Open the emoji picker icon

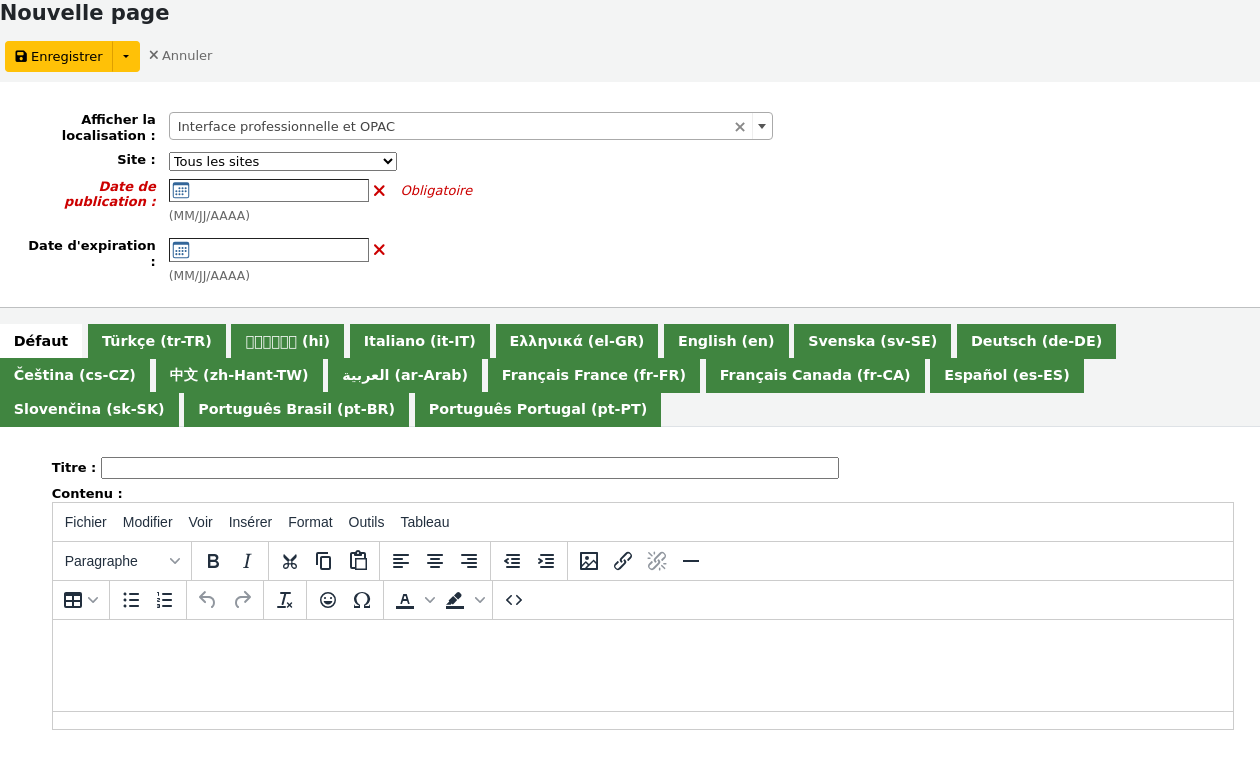click(x=328, y=600)
